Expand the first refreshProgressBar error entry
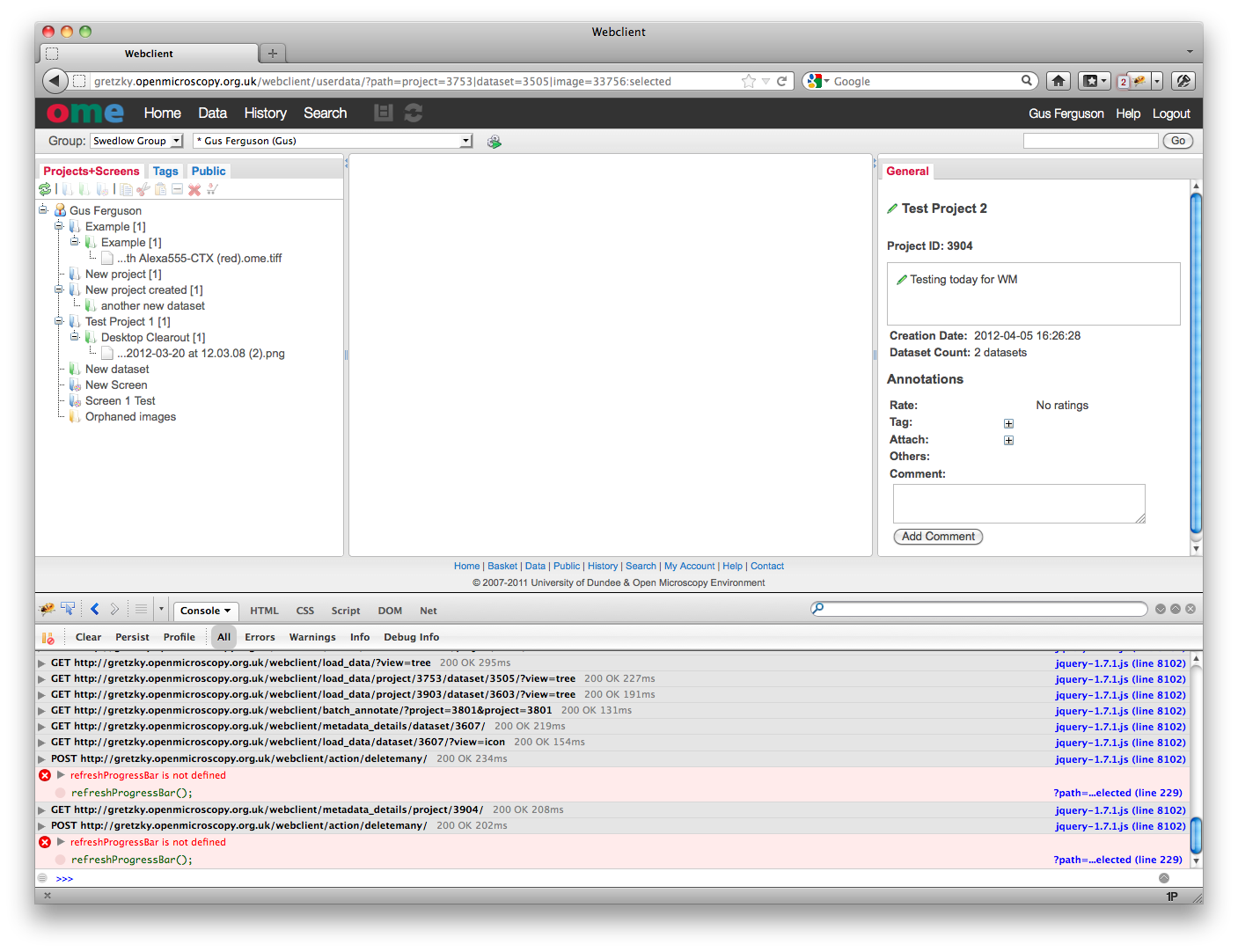 click(x=61, y=775)
